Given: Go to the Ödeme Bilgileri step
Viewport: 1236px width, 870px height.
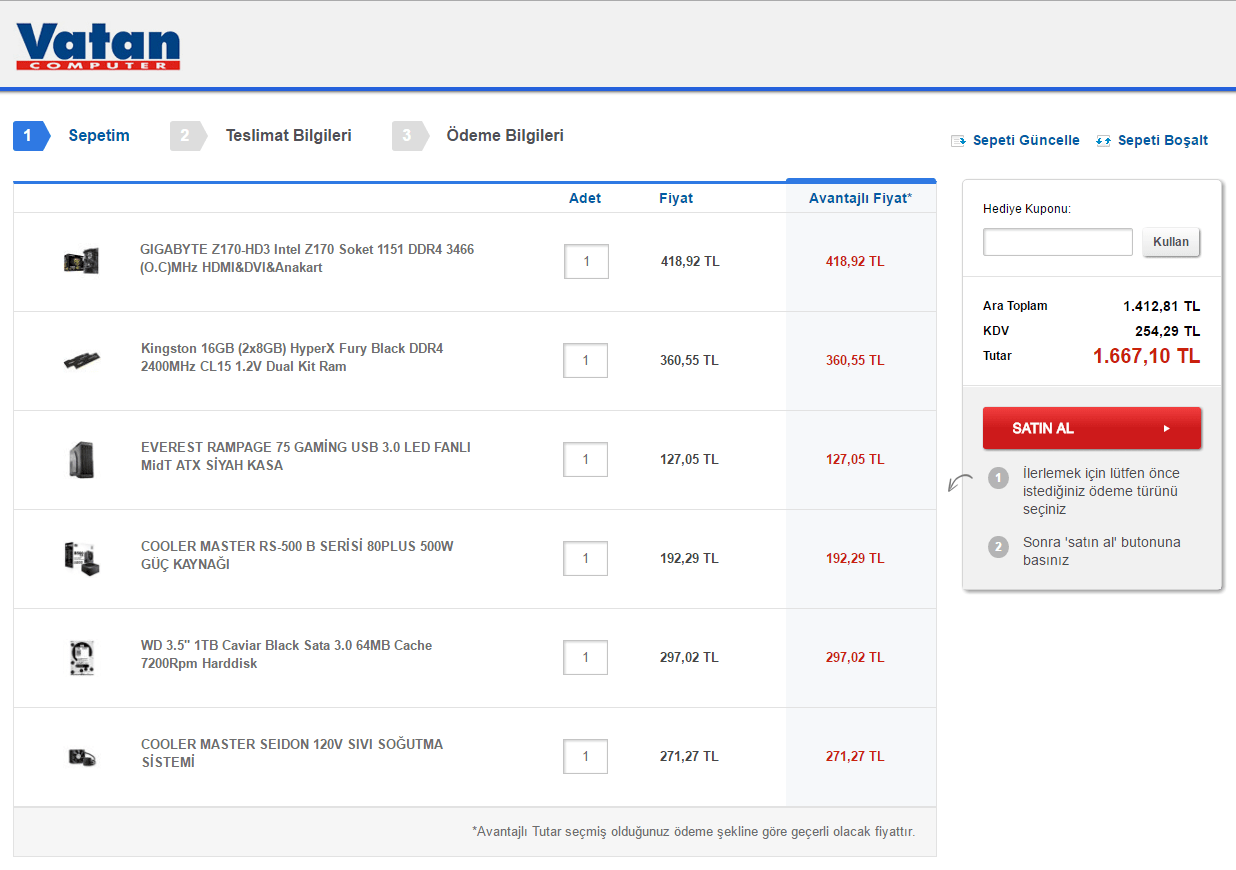Looking at the screenshot, I should point(505,136).
